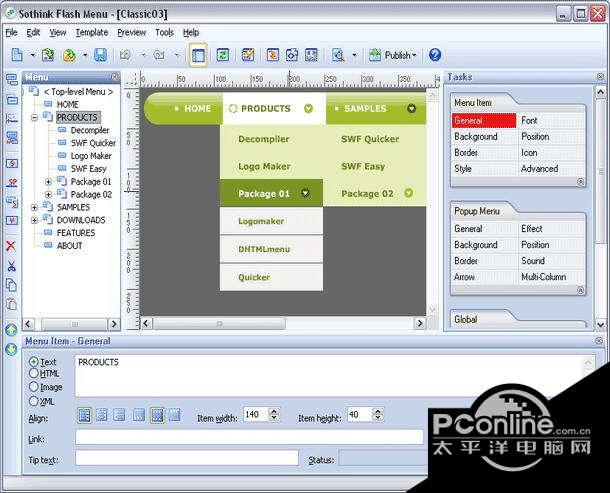Select the HTML radio button
The height and width of the screenshot is (493, 610).
34,373
